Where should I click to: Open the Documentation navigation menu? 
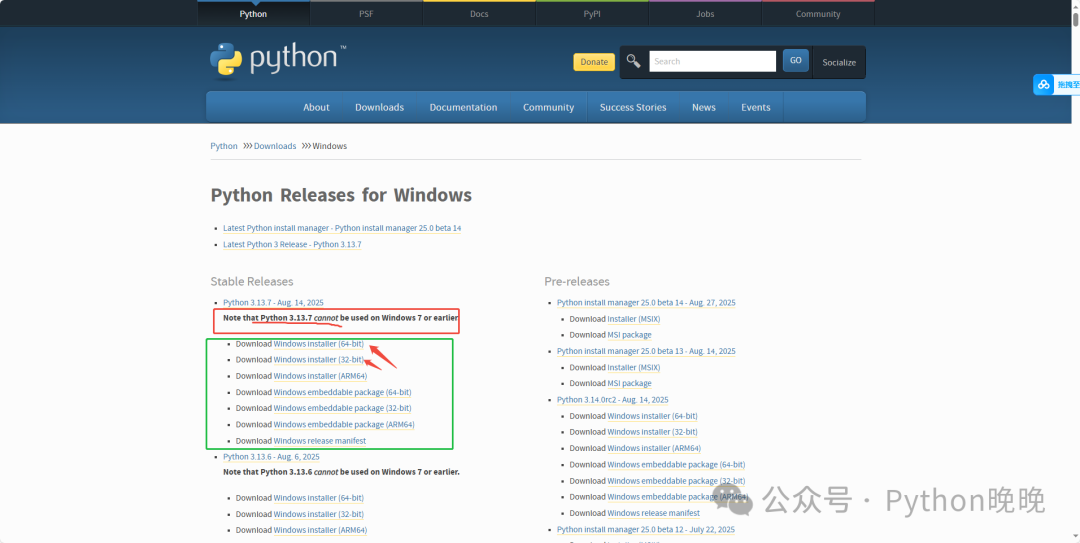tap(464, 107)
